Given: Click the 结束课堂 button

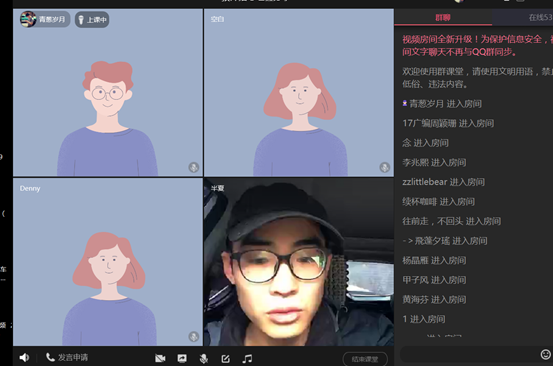Looking at the screenshot, I should (x=365, y=359).
